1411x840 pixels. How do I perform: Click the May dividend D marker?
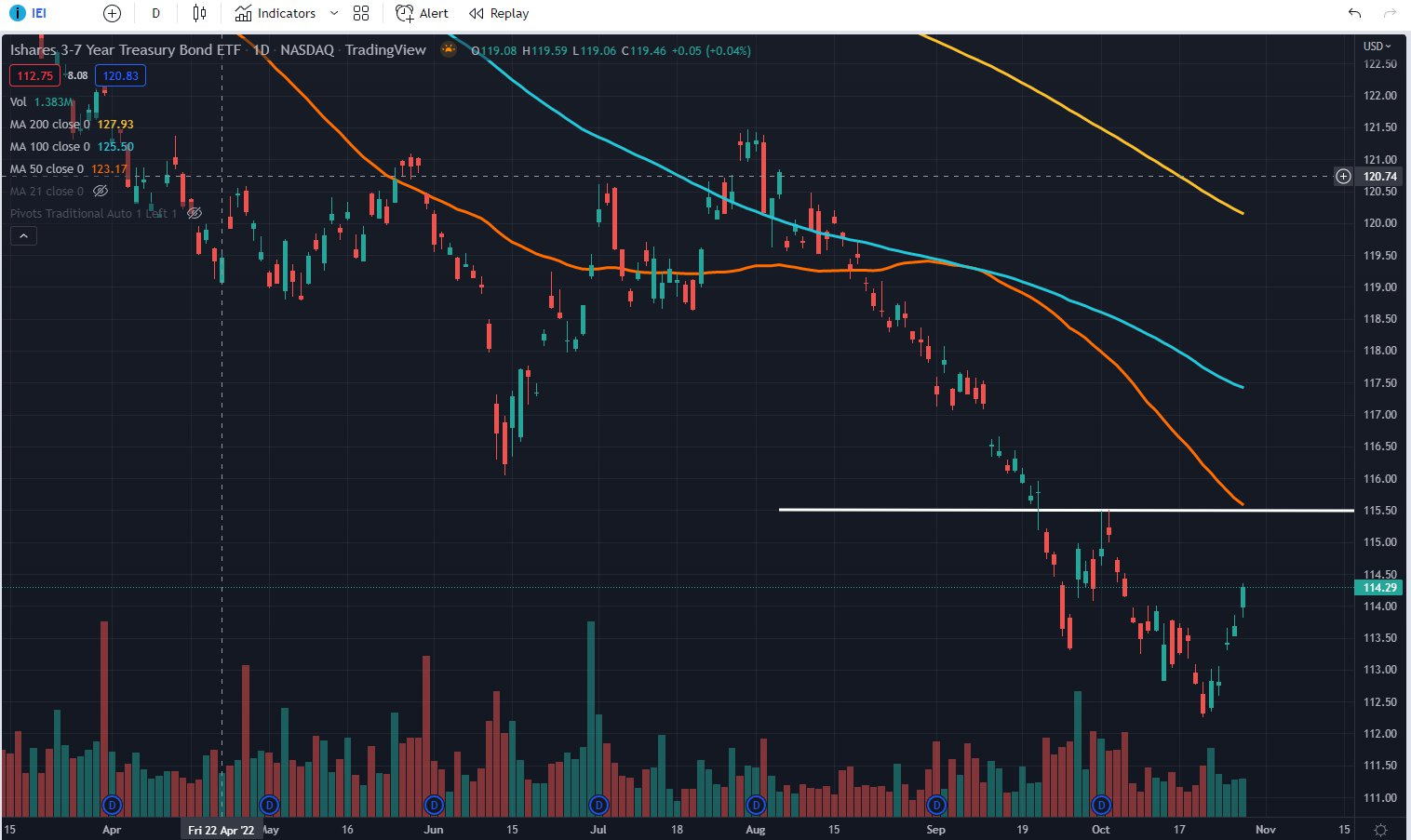tap(269, 805)
